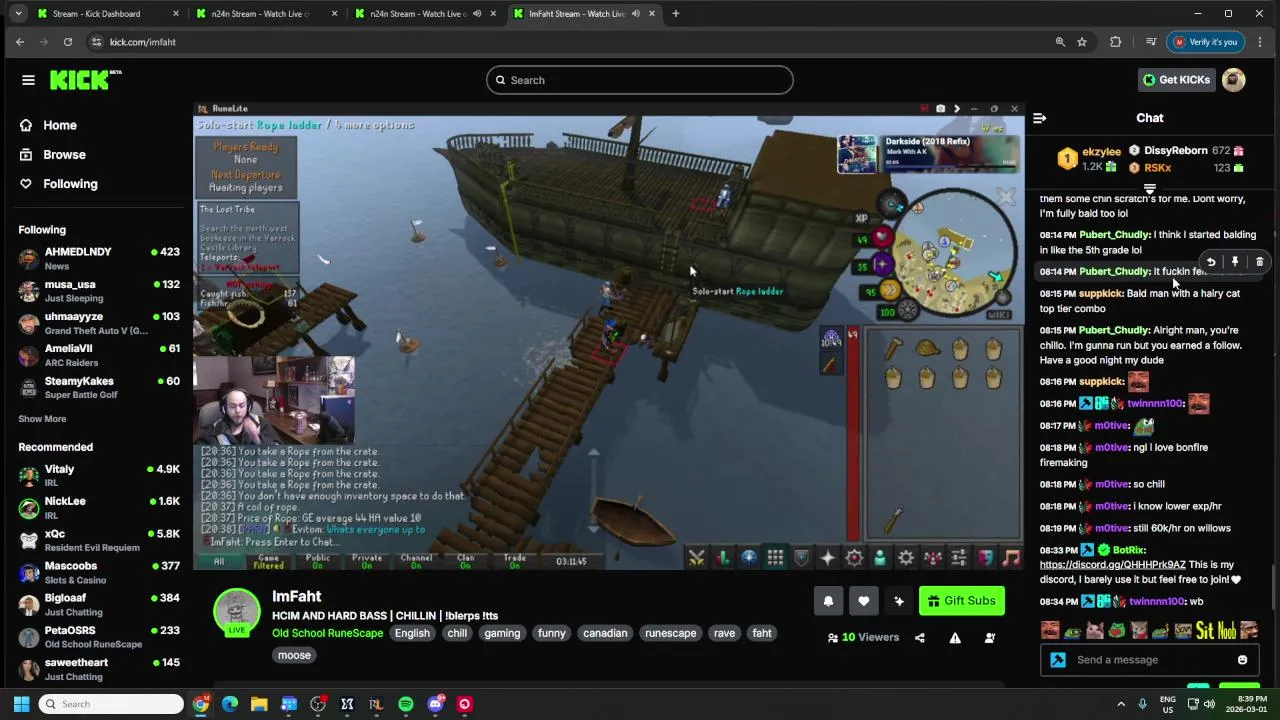Click the English tag
This screenshot has width=1280, height=720.
(x=412, y=633)
